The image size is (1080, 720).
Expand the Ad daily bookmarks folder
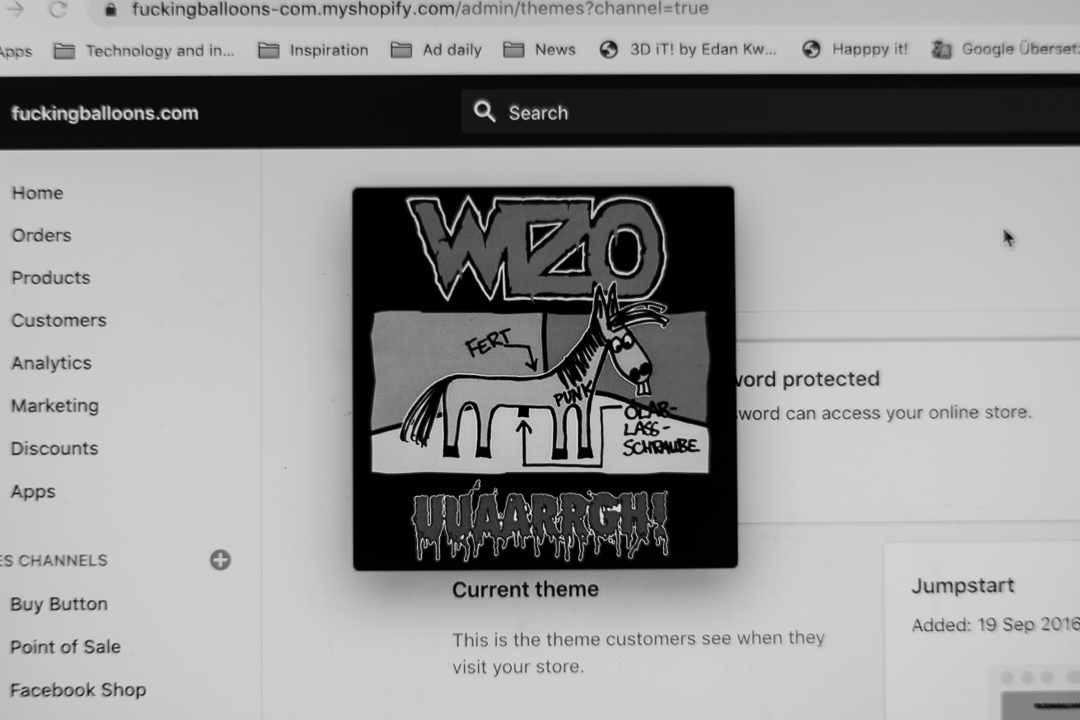pos(436,50)
